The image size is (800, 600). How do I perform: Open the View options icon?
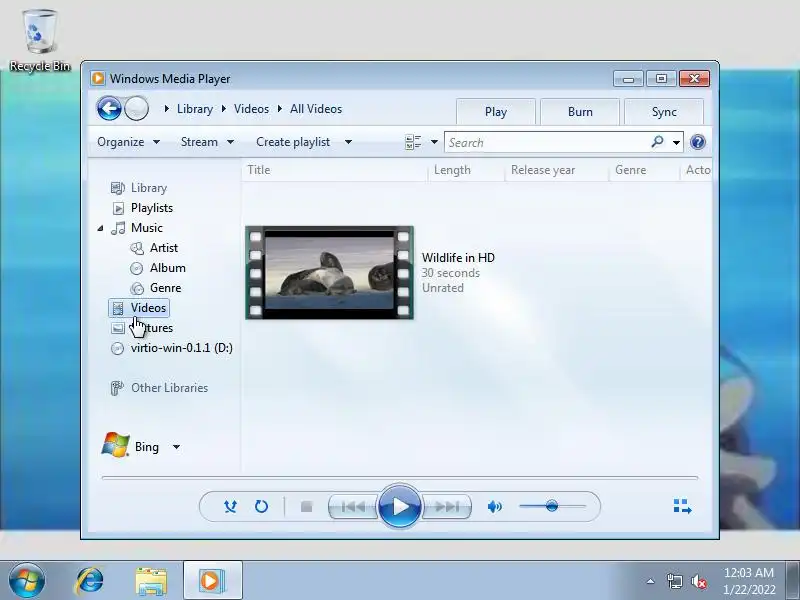(413, 142)
